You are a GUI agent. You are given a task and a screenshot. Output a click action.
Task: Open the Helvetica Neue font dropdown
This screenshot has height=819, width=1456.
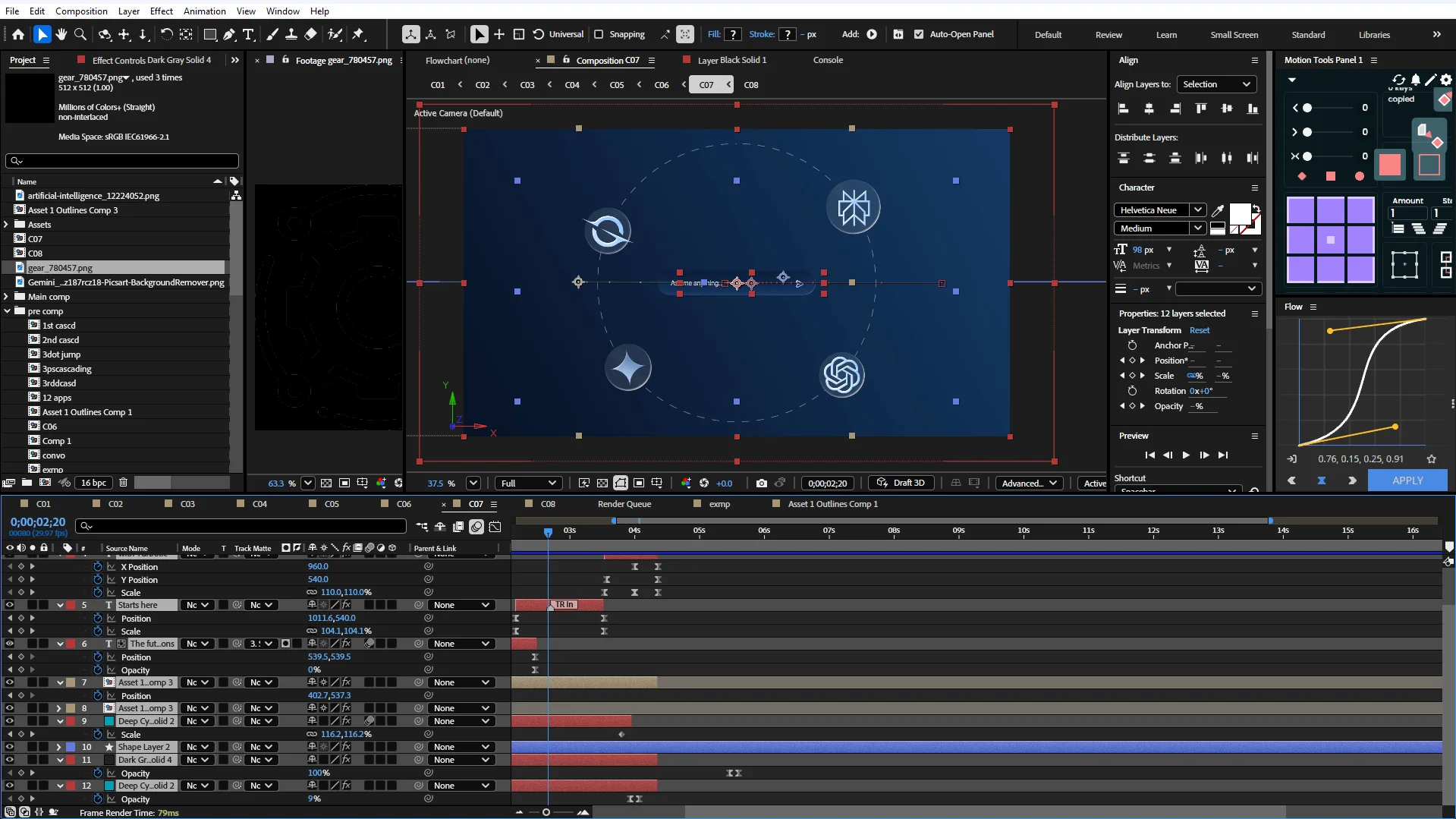coord(1159,210)
